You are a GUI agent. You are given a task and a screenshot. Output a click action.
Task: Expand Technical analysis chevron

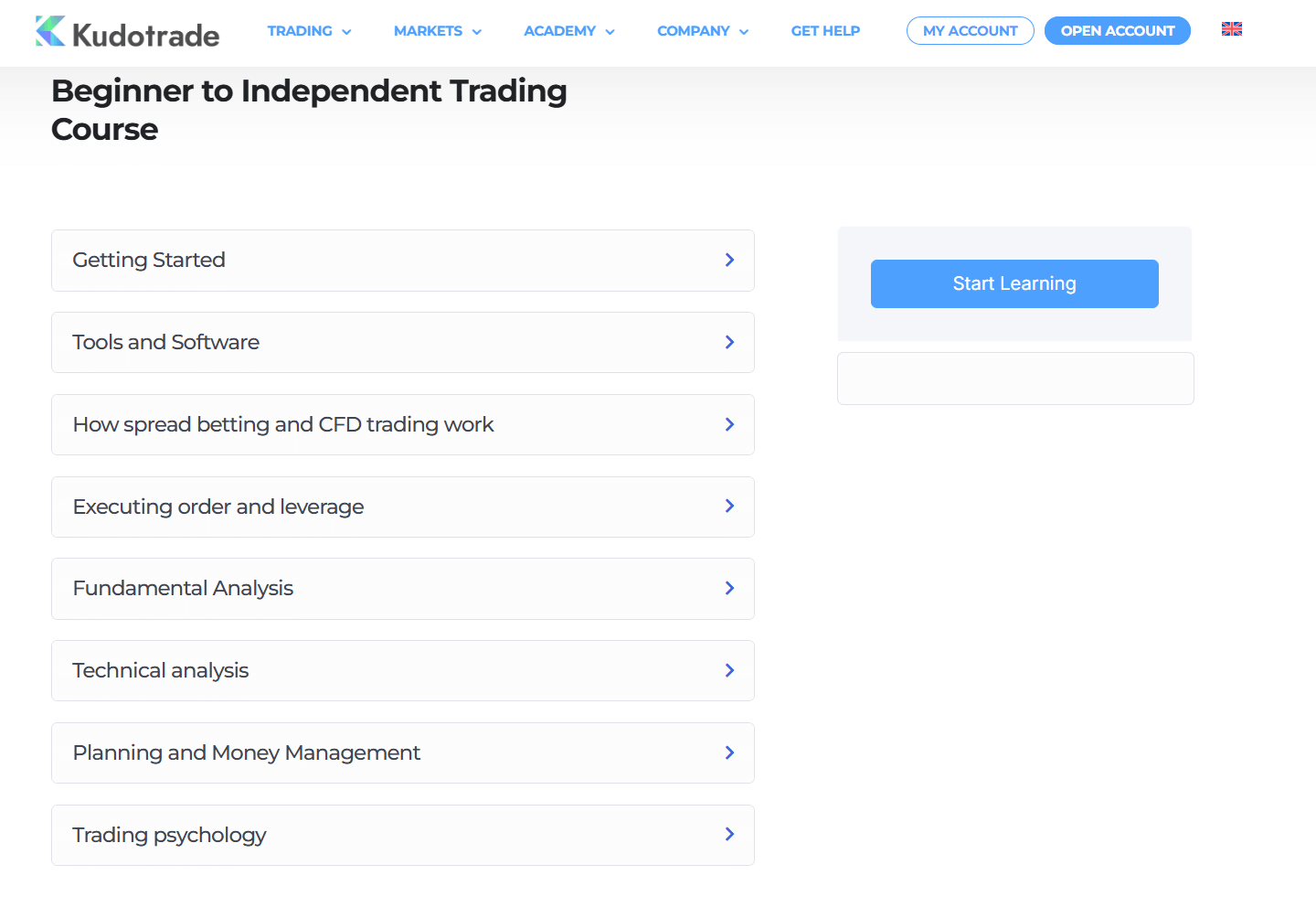point(729,670)
